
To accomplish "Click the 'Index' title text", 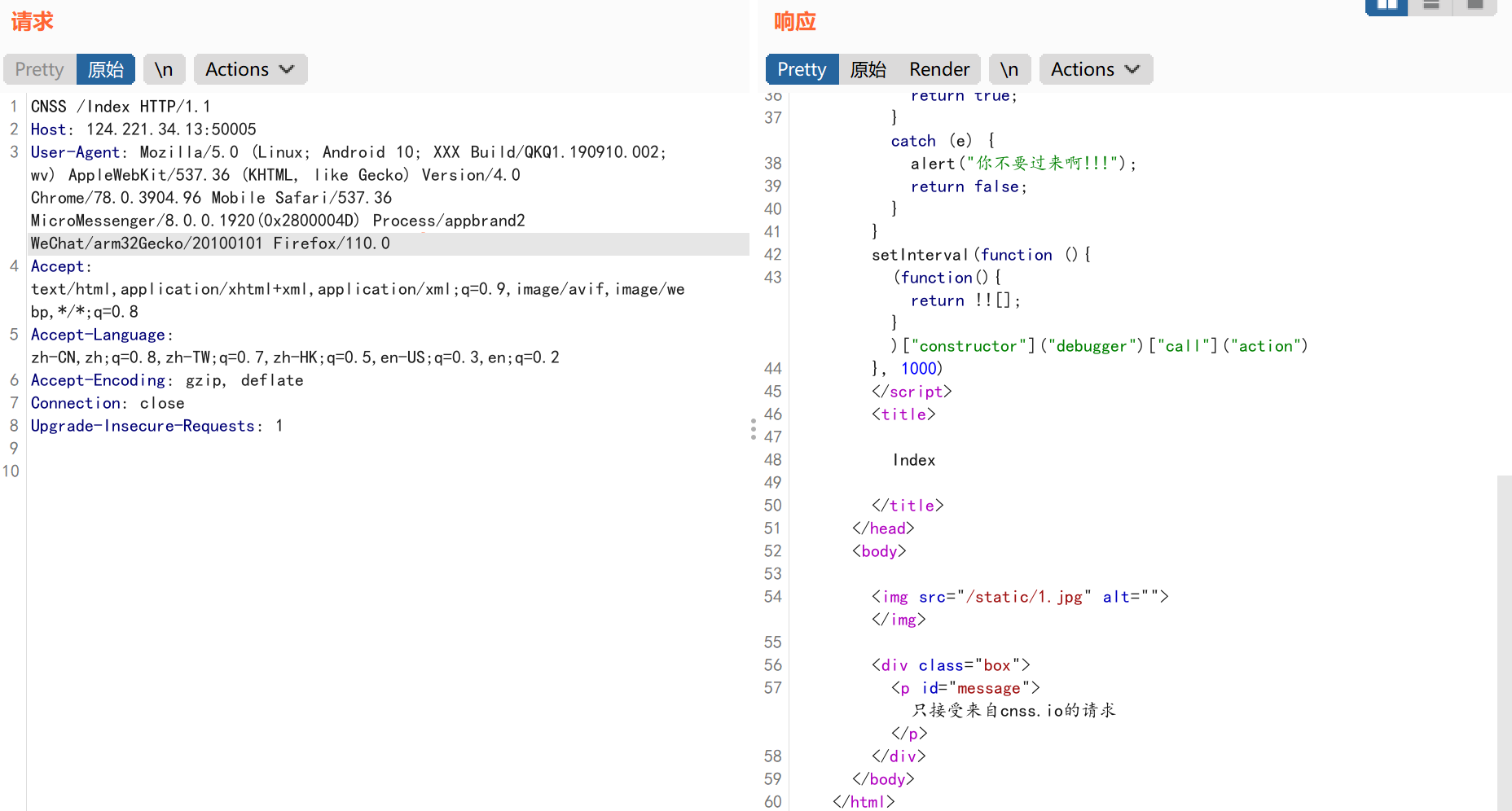I will point(914,460).
